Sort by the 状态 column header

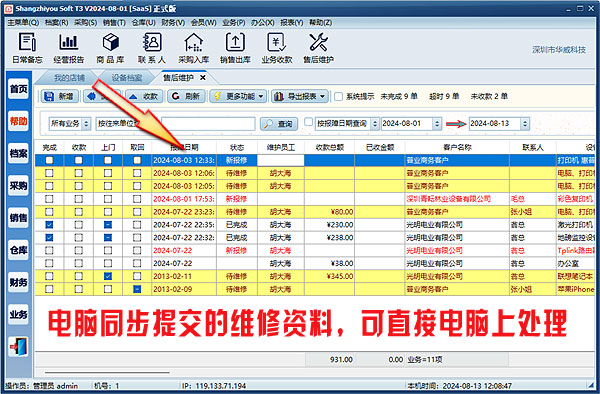pyautogui.click(x=237, y=147)
